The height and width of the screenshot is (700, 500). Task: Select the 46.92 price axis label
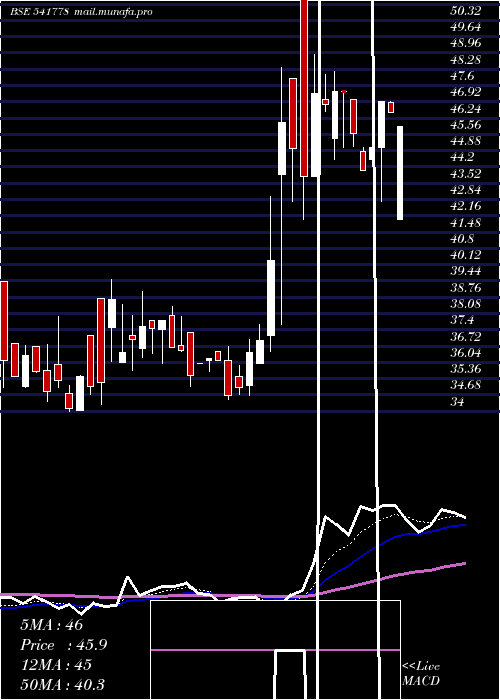pos(466,92)
